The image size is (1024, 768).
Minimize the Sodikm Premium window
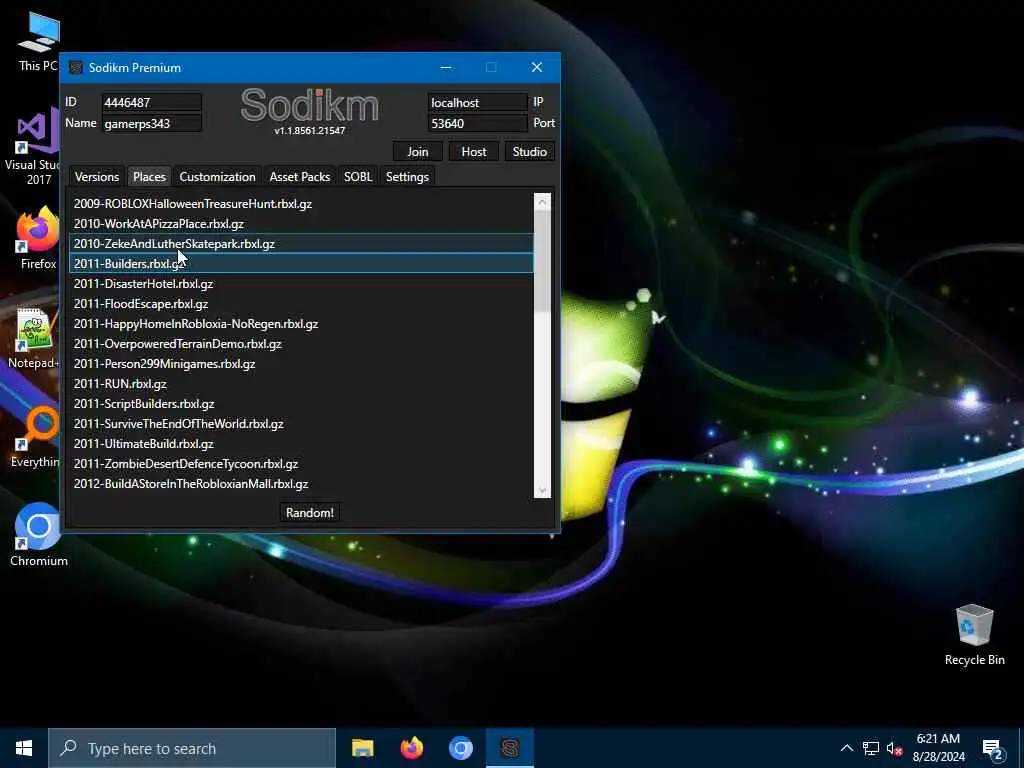[446, 67]
